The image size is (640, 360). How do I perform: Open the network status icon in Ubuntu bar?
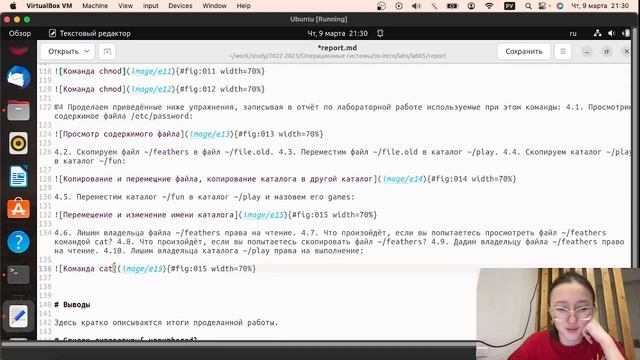(x=598, y=33)
